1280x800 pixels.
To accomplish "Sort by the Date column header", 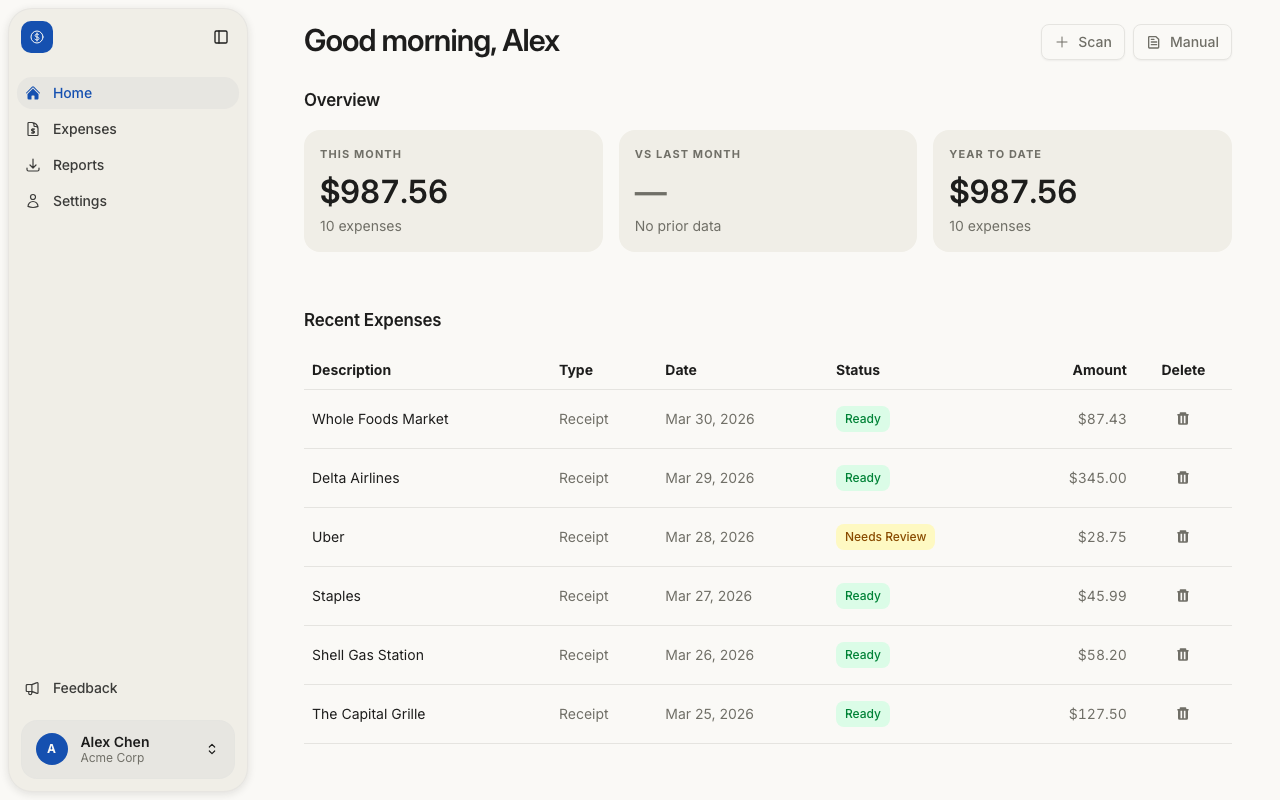I will [681, 369].
